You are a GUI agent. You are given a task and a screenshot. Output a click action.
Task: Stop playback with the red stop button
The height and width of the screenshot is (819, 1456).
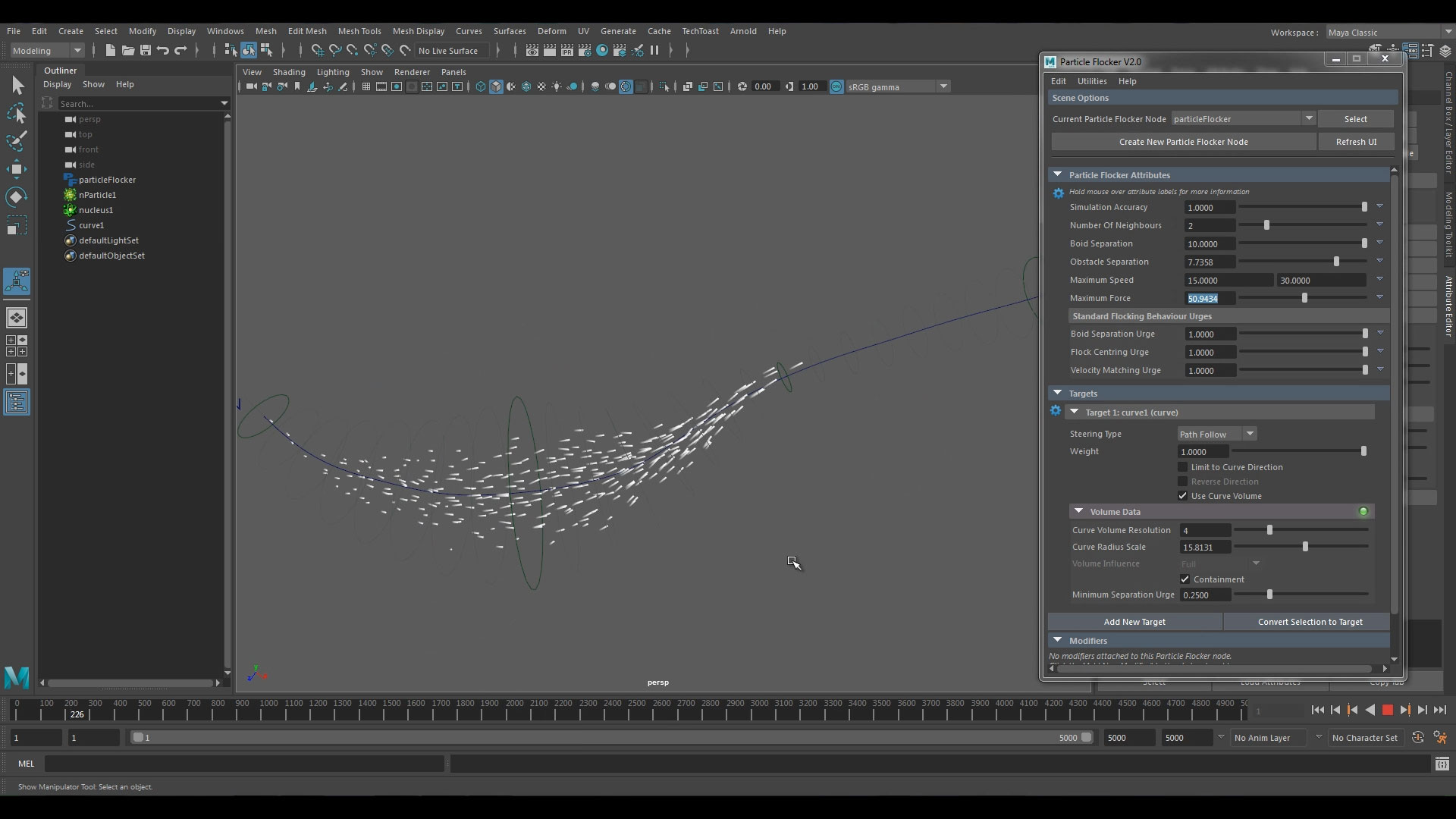[1388, 711]
